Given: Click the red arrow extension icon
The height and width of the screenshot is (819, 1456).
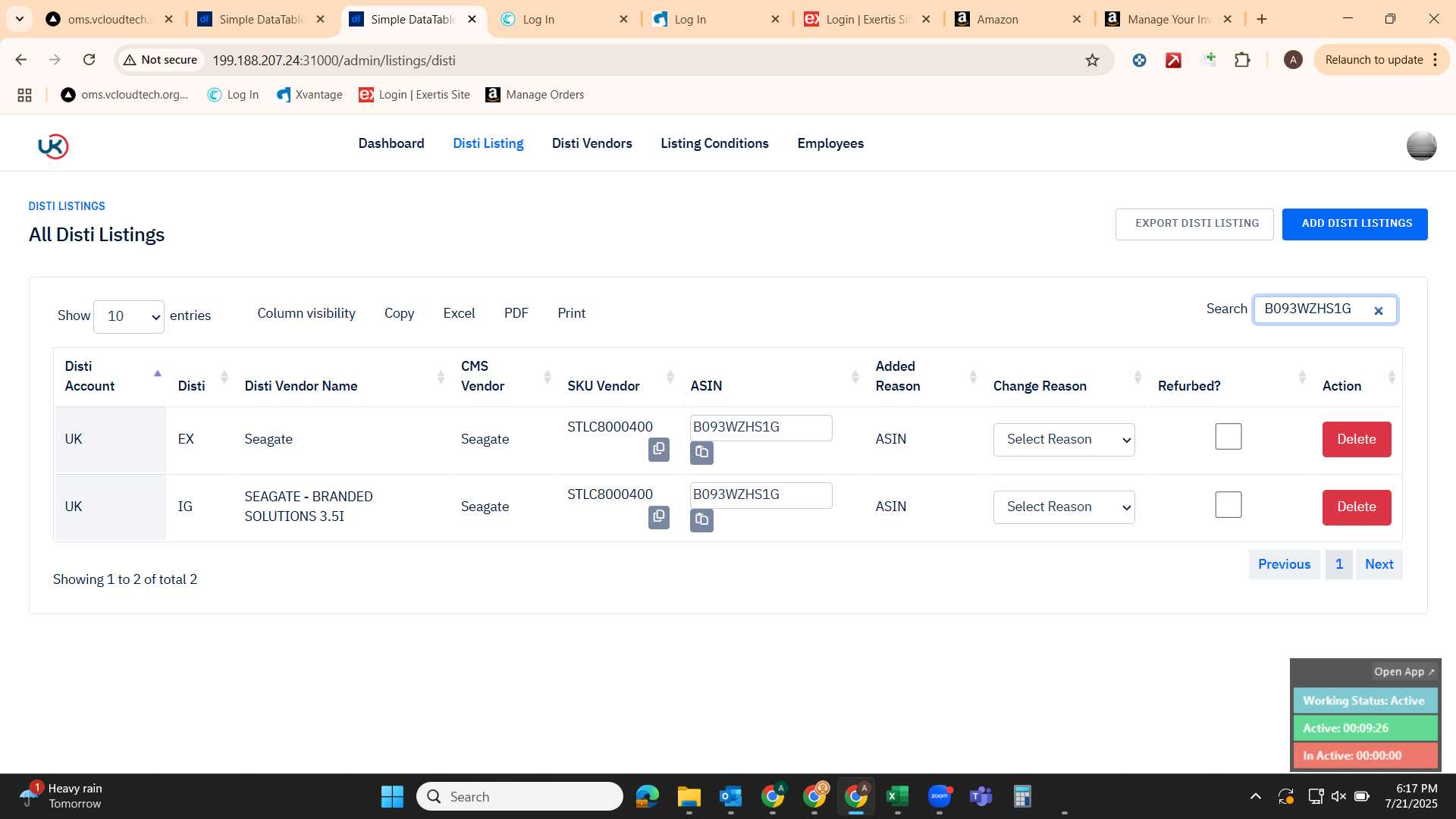Looking at the screenshot, I should pyautogui.click(x=1173, y=60).
